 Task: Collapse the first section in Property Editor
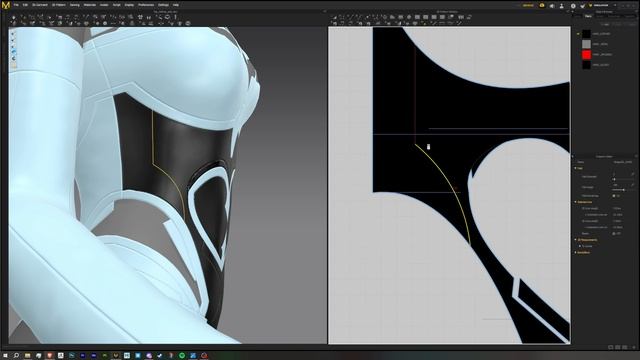click(576, 168)
